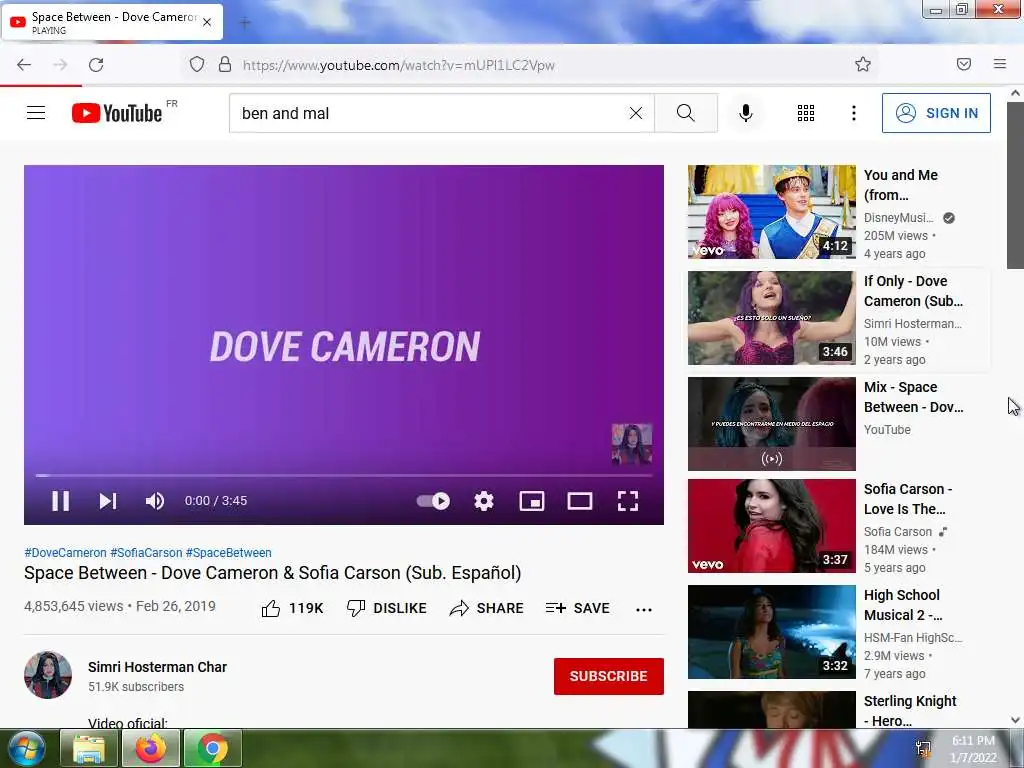The height and width of the screenshot is (768, 1024).
Task: View site security padlock info
Action: click(x=225, y=64)
